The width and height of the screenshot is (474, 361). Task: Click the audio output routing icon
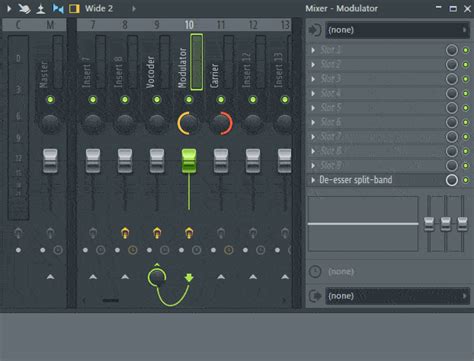[x=315, y=296]
